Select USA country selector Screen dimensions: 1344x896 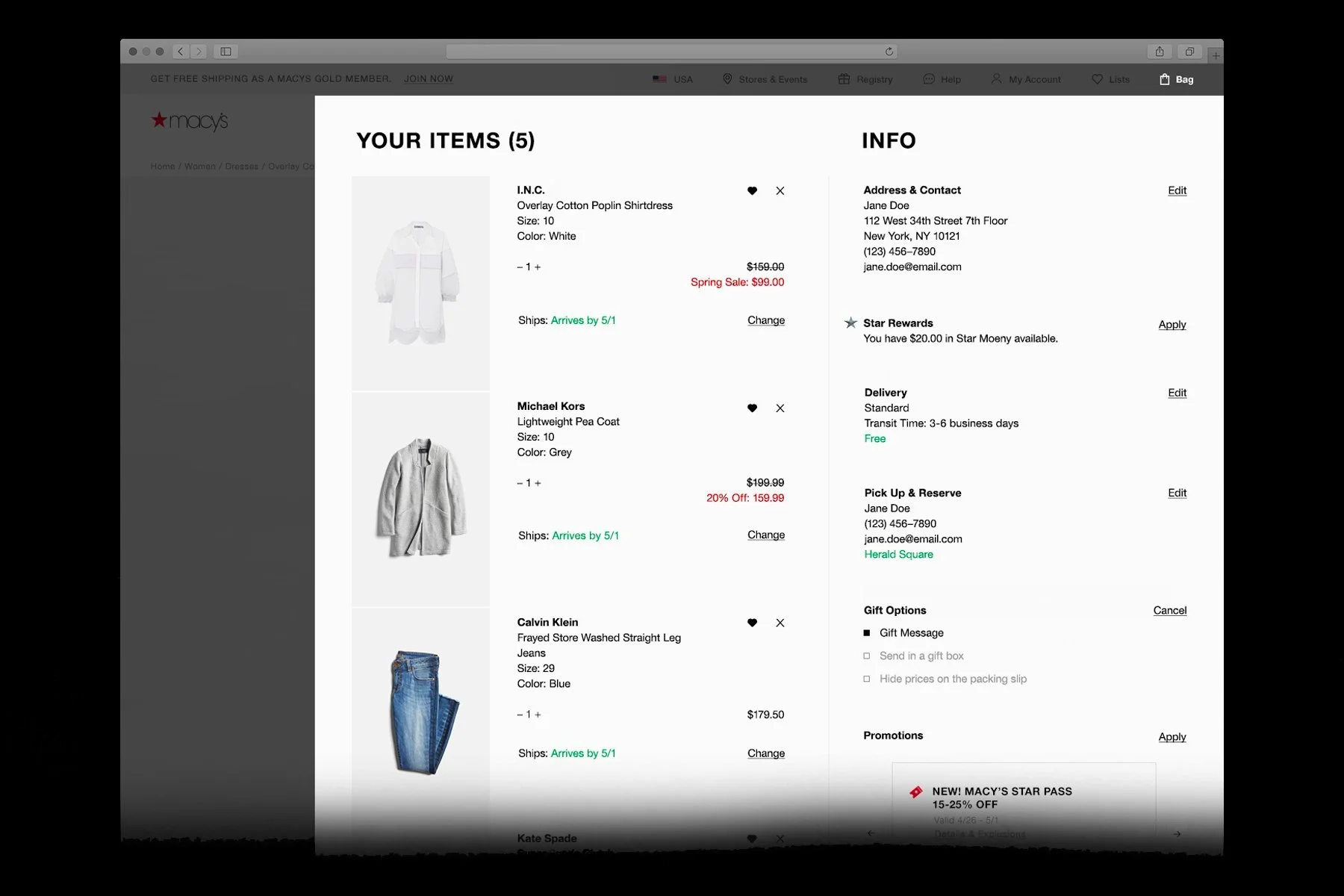coord(673,79)
